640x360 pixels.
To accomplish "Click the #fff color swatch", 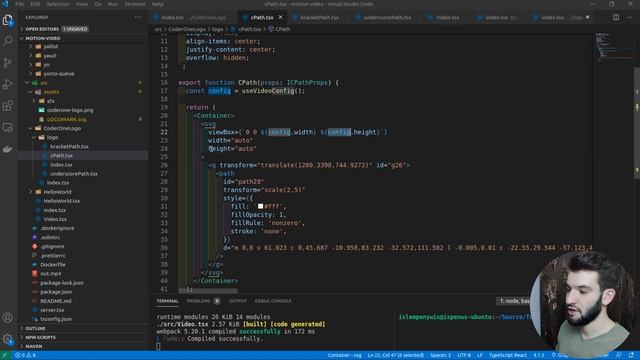I will [x=260, y=207].
